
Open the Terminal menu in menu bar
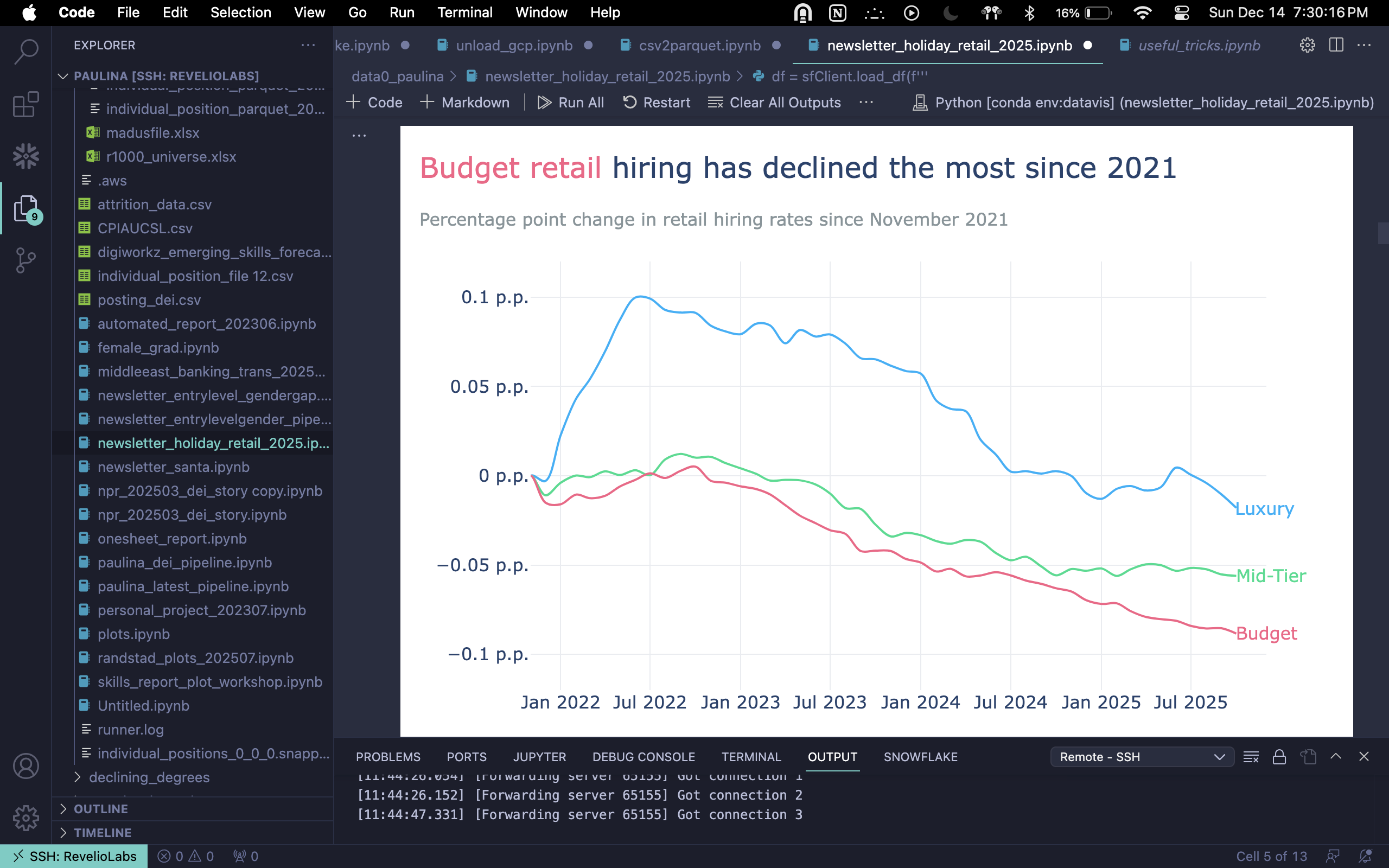coord(464,12)
